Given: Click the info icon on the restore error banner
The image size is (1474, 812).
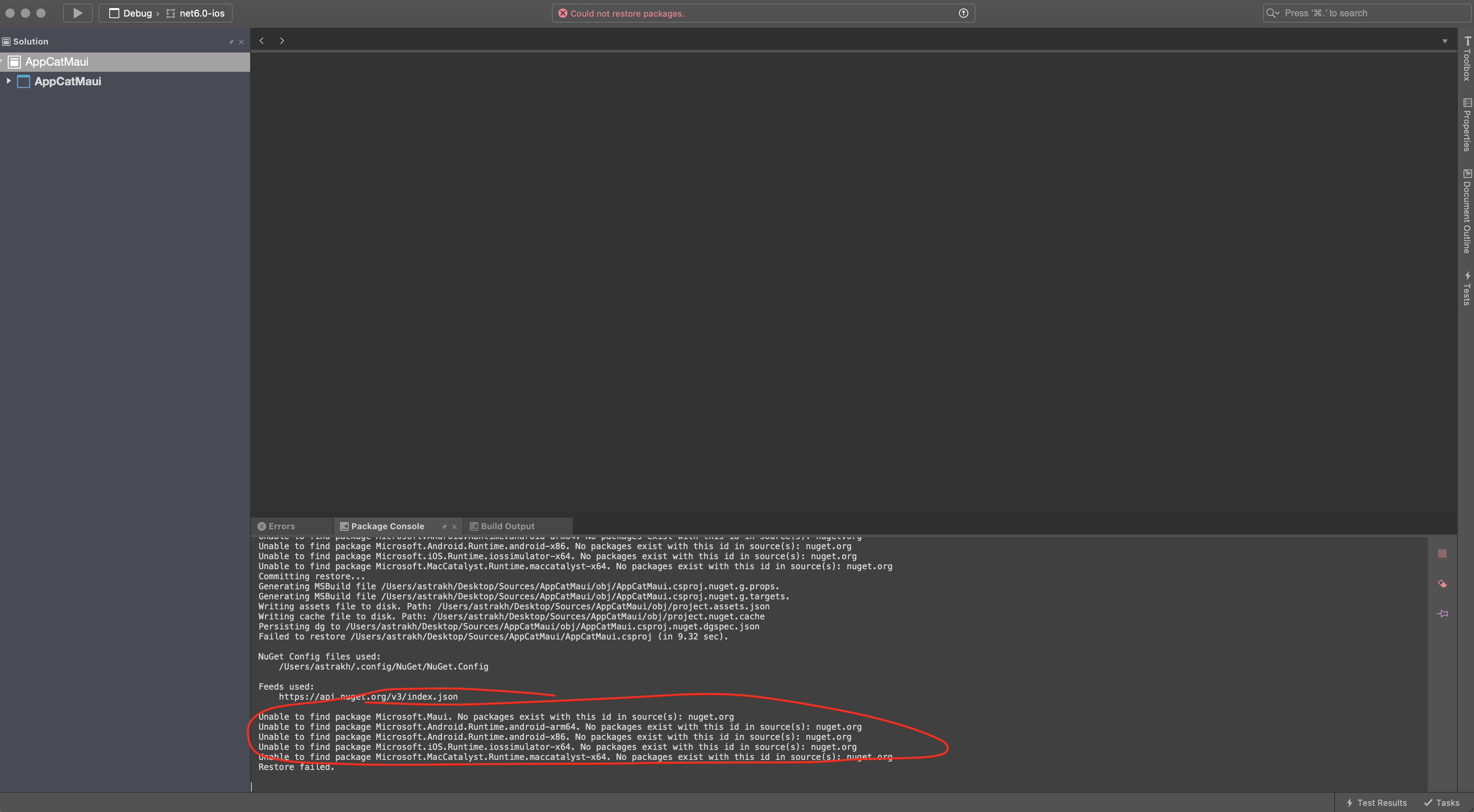Looking at the screenshot, I should pyautogui.click(x=964, y=13).
